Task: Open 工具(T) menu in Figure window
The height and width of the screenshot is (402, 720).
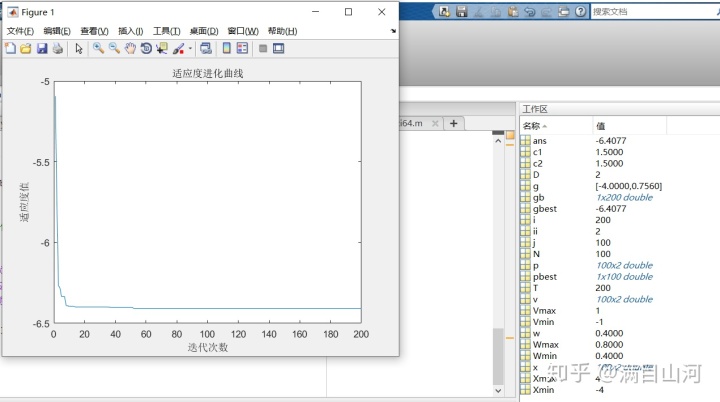Action: click(x=166, y=31)
